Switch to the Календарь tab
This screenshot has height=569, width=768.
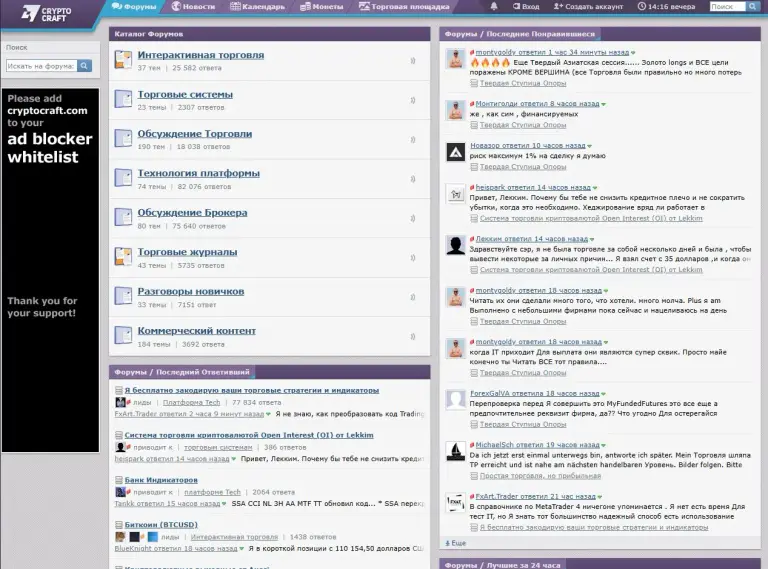[x=257, y=6]
